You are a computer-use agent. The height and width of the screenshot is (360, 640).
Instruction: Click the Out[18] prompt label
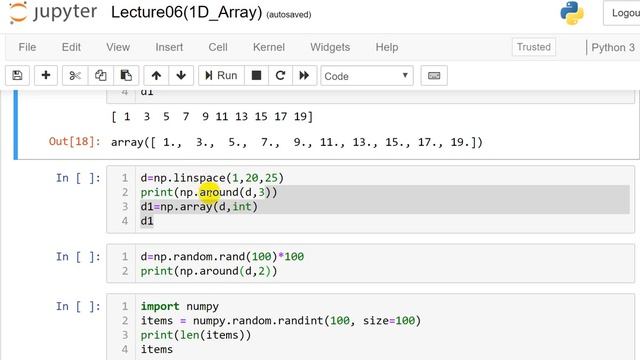click(x=74, y=142)
